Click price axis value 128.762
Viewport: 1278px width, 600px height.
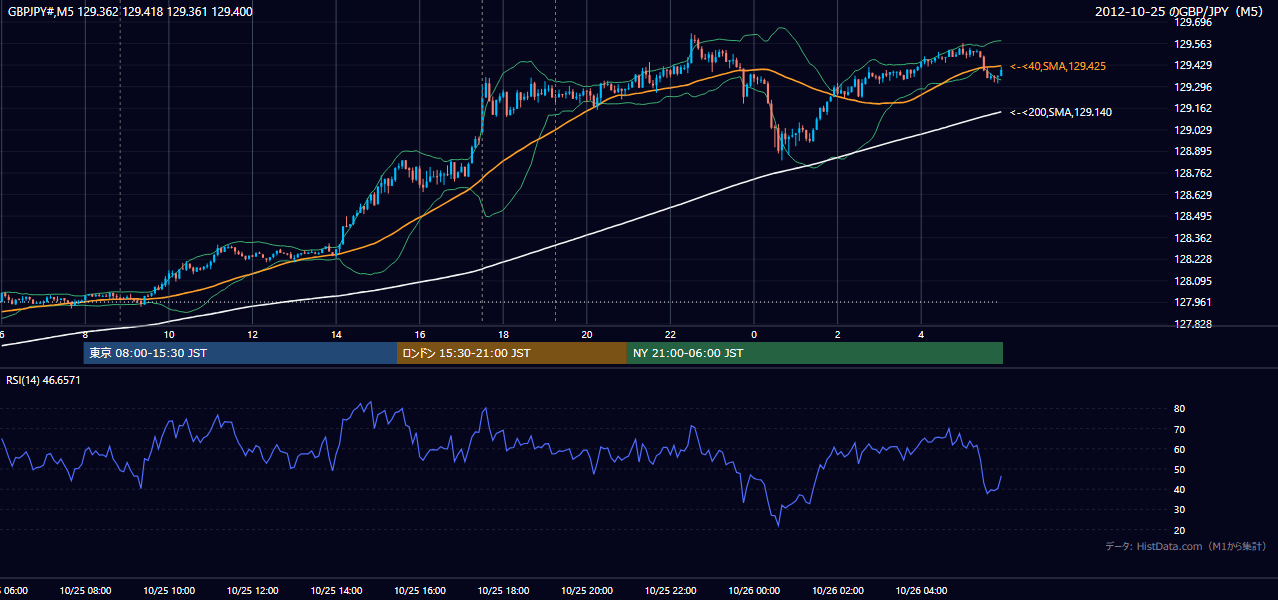(1192, 173)
